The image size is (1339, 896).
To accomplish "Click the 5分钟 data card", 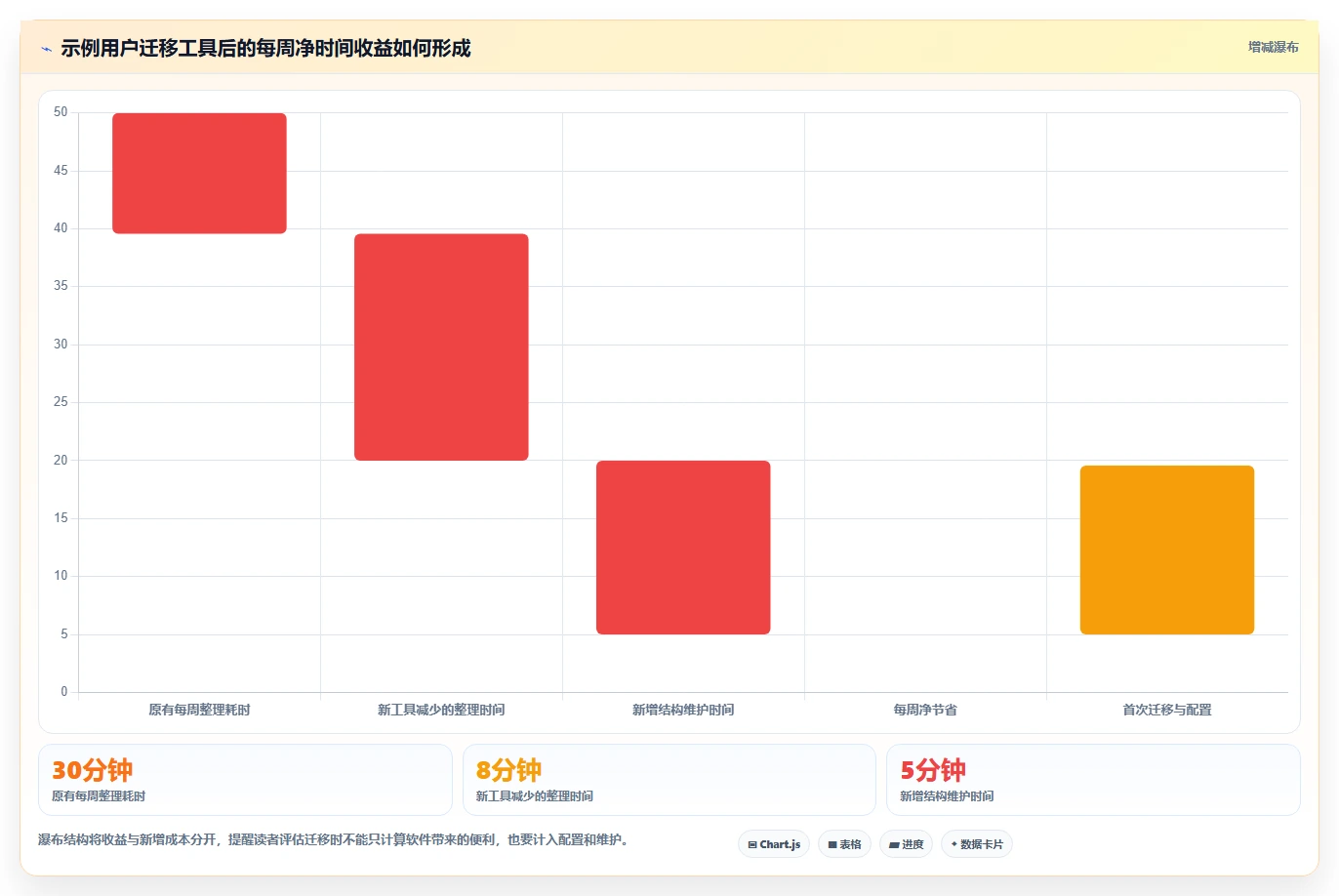I will [1093, 780].
